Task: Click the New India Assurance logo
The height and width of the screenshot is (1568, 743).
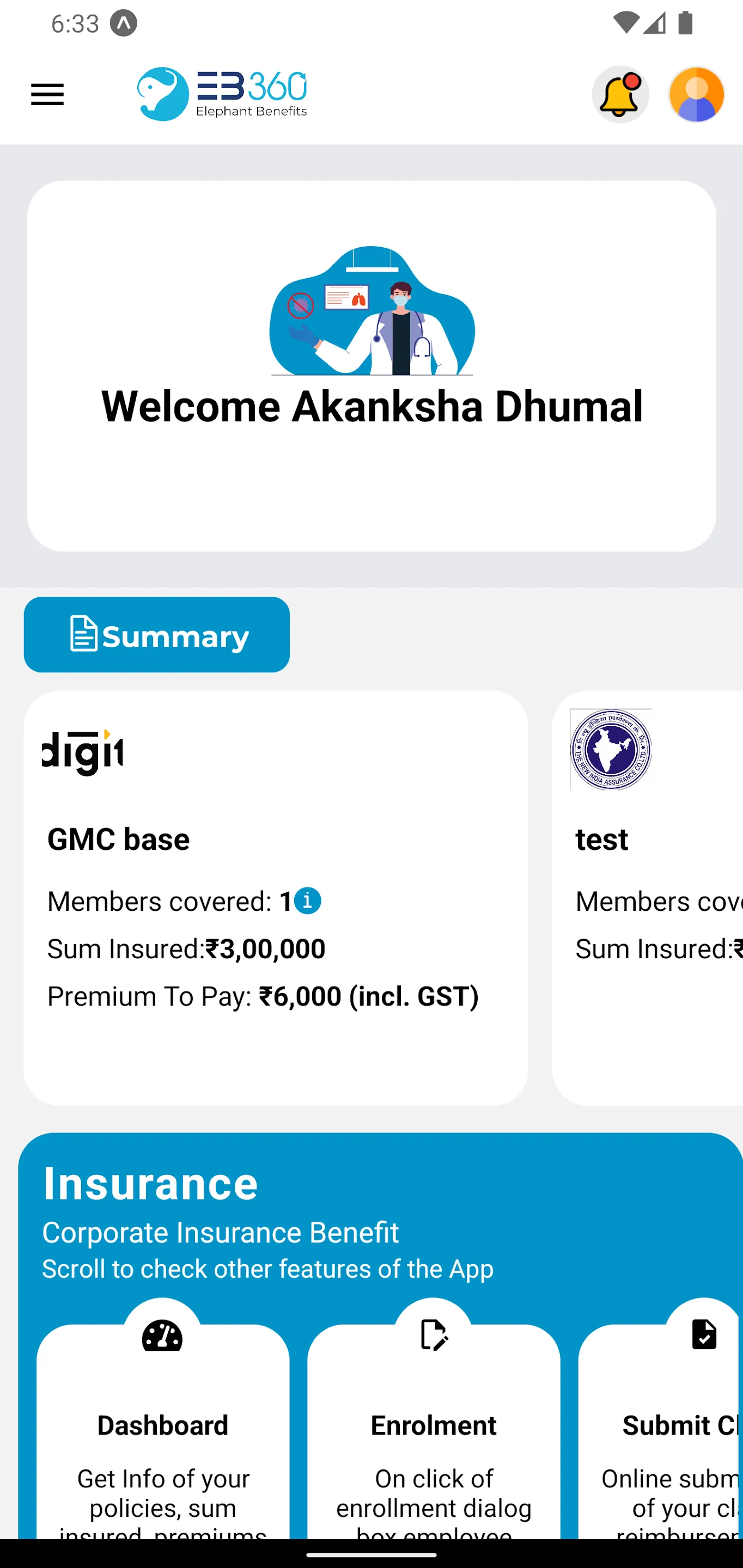Action: [x=611, y=749]
